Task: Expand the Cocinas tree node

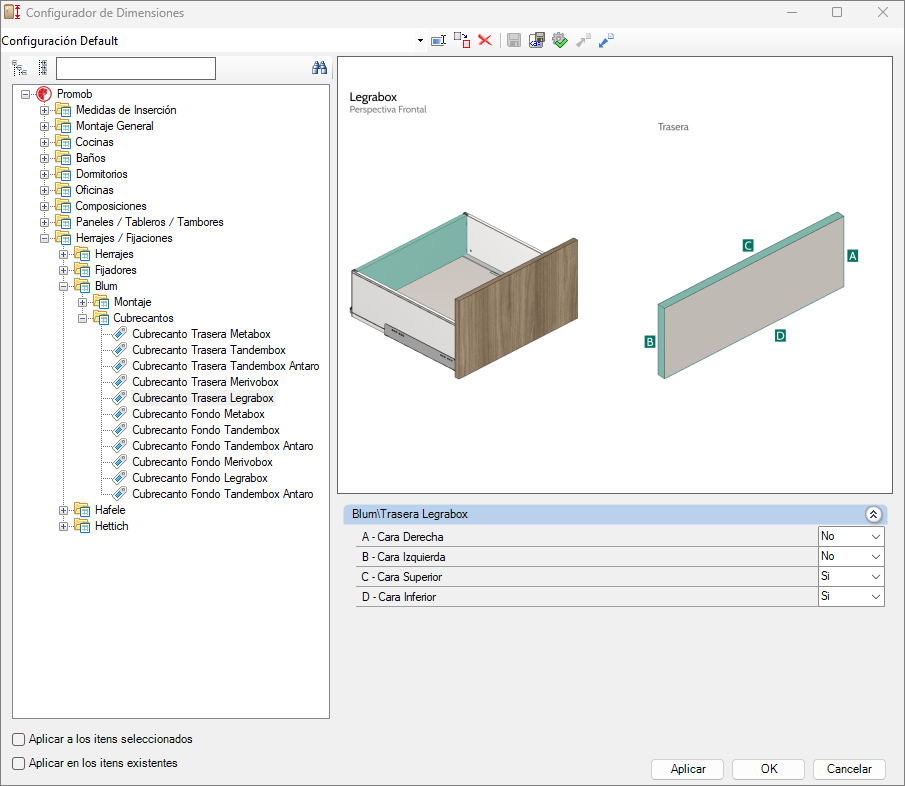Action: 45,142
